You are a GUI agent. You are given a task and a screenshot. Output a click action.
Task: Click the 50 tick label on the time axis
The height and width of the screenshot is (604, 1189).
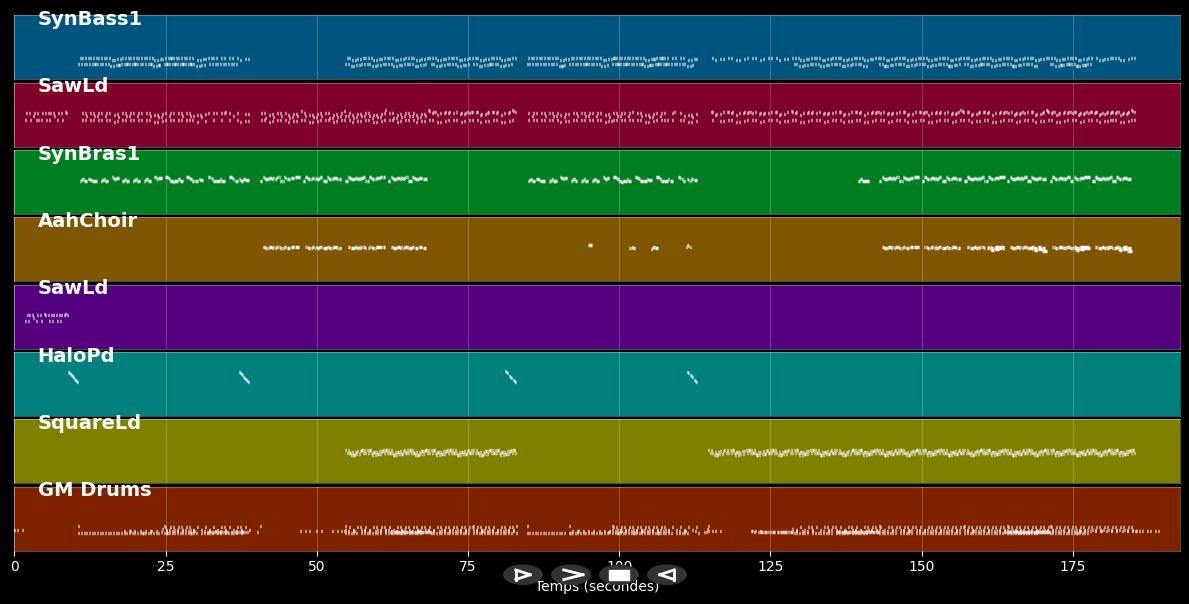tap(317, 567)
